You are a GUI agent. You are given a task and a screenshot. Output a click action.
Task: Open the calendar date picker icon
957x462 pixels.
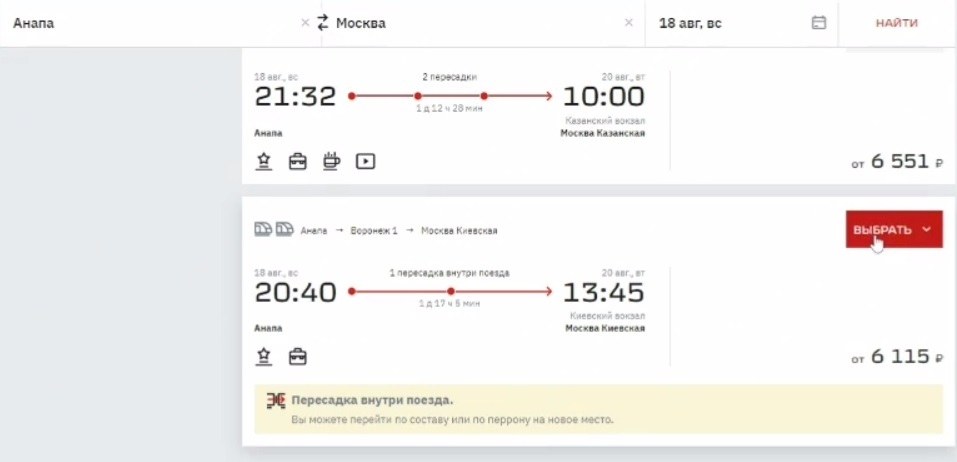[x=819, y=23]
